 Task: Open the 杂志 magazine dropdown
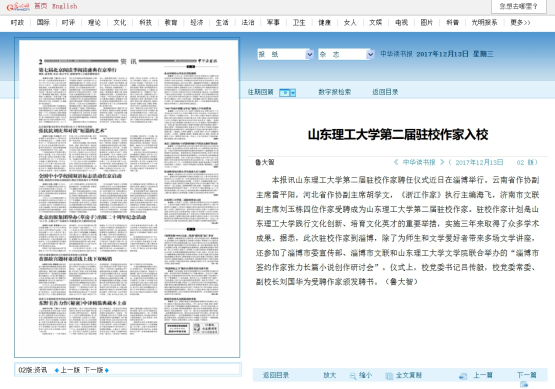(x=346, y=54)
